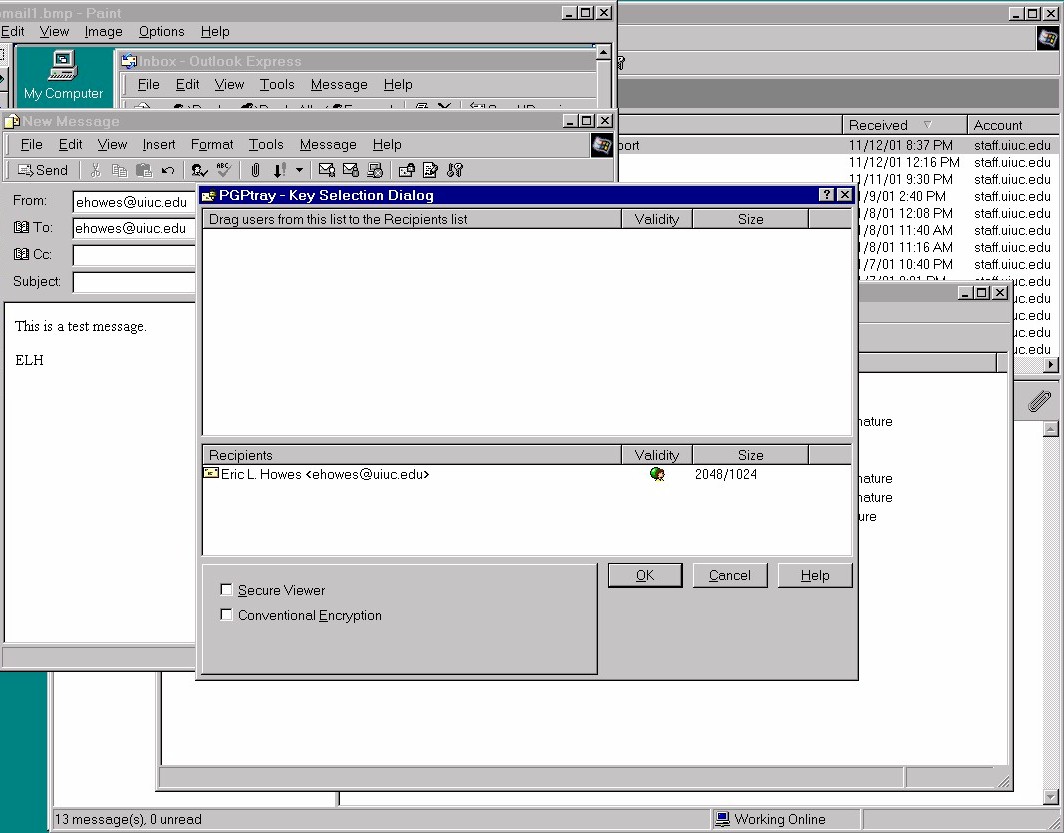
Task: Open the Options menu in Paint
Action: pos(162,31)
